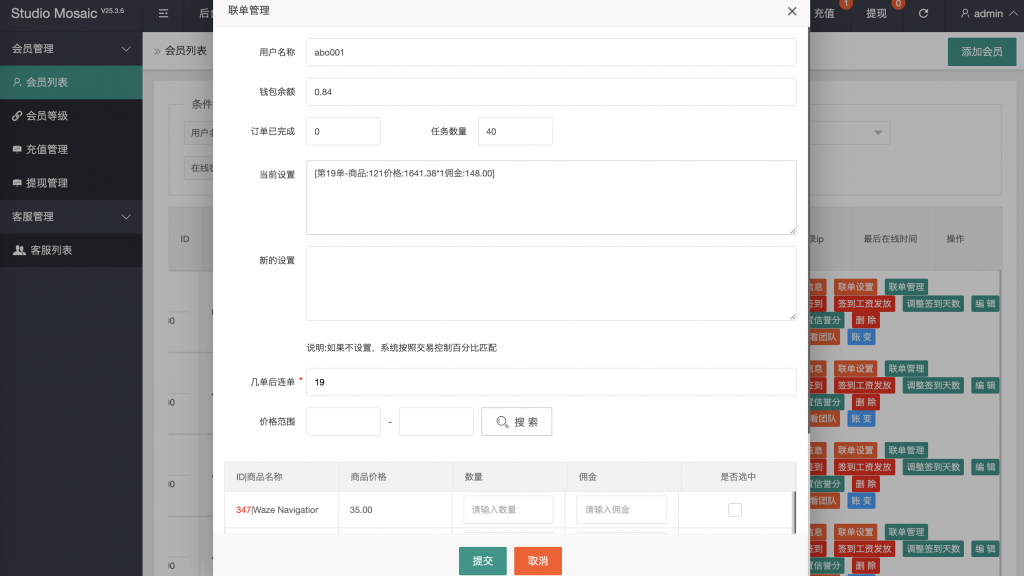Viewport: 1024px width, 576px height.
Task: Click the admin user icon in the header
Action: coord(965,13)
